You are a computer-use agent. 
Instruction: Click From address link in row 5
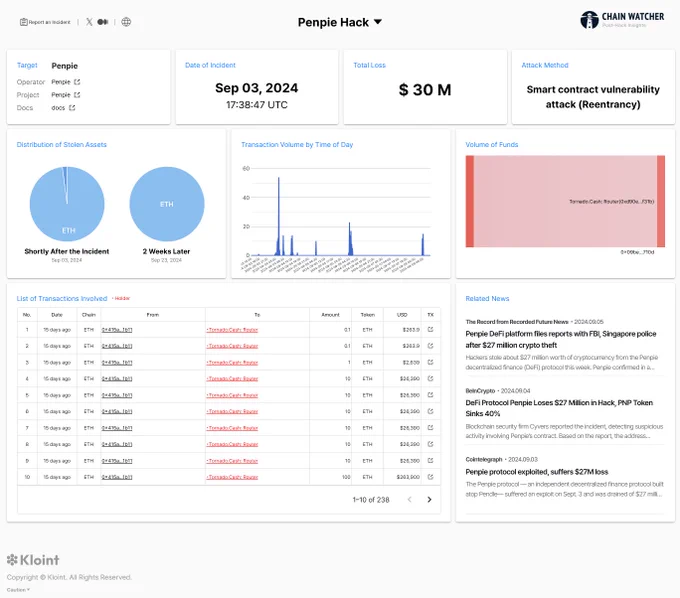pyautogui.click(x=117, y=395)
